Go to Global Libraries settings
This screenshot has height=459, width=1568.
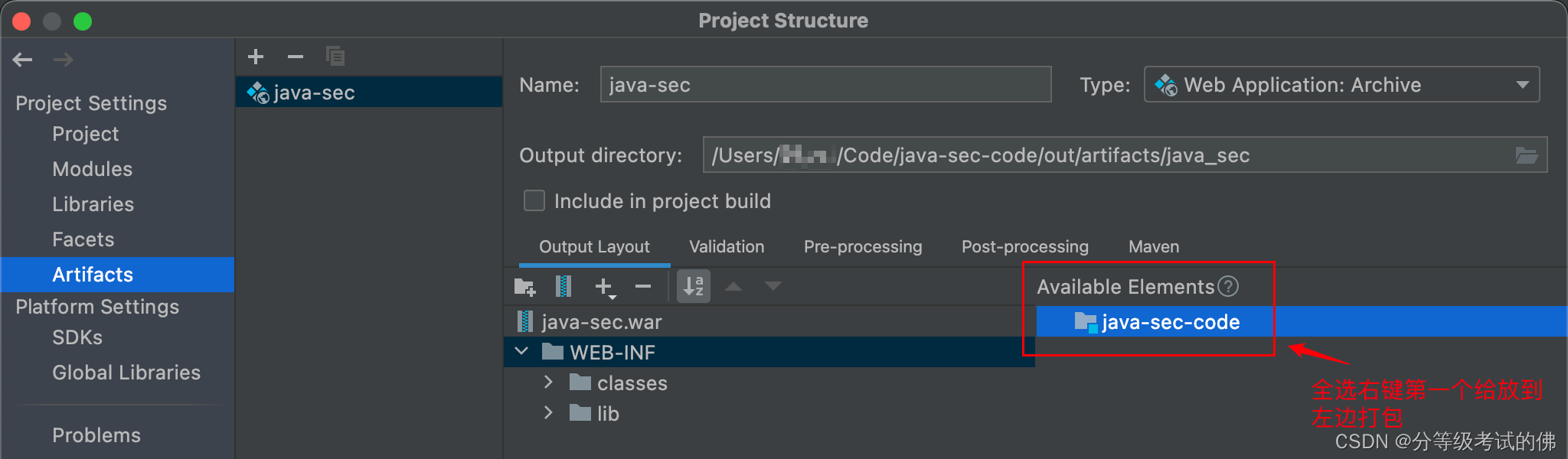click(x=126, y=373)
